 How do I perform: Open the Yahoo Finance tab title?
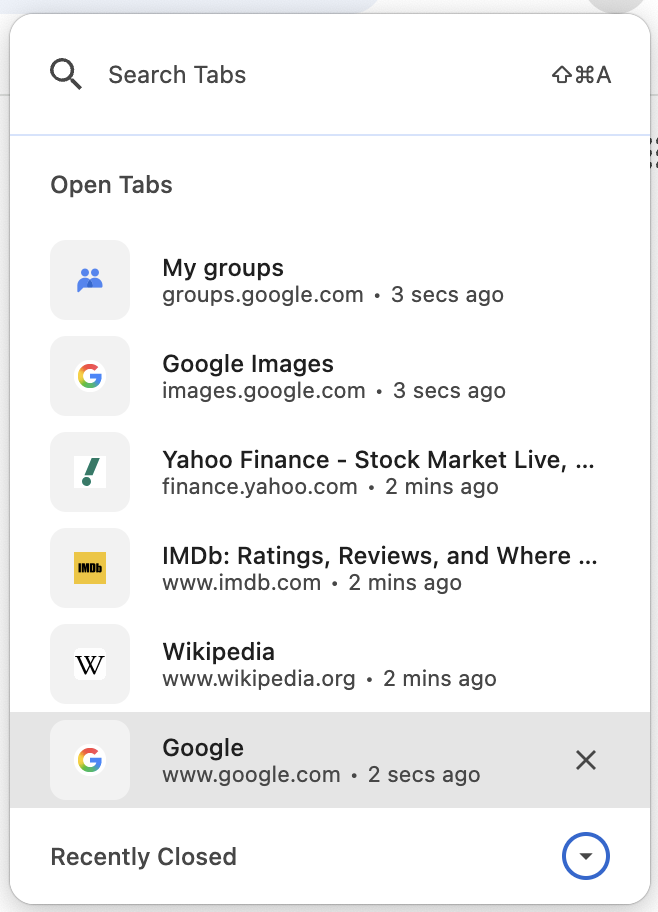[x=378, y=460]
